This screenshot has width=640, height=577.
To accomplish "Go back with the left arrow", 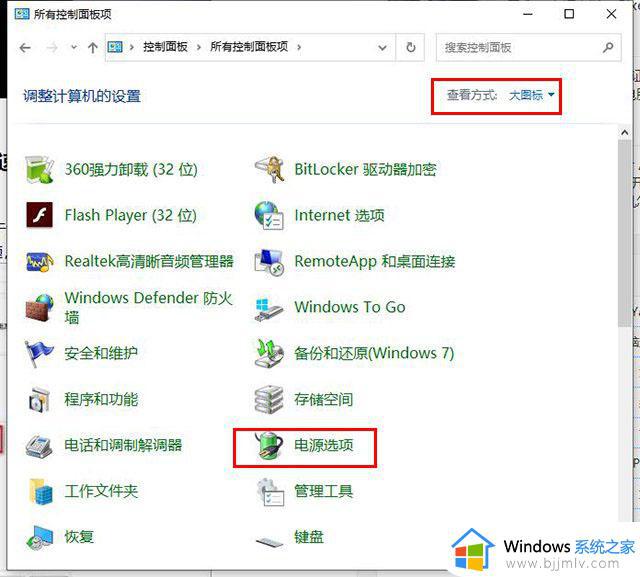I will (25, 48).
